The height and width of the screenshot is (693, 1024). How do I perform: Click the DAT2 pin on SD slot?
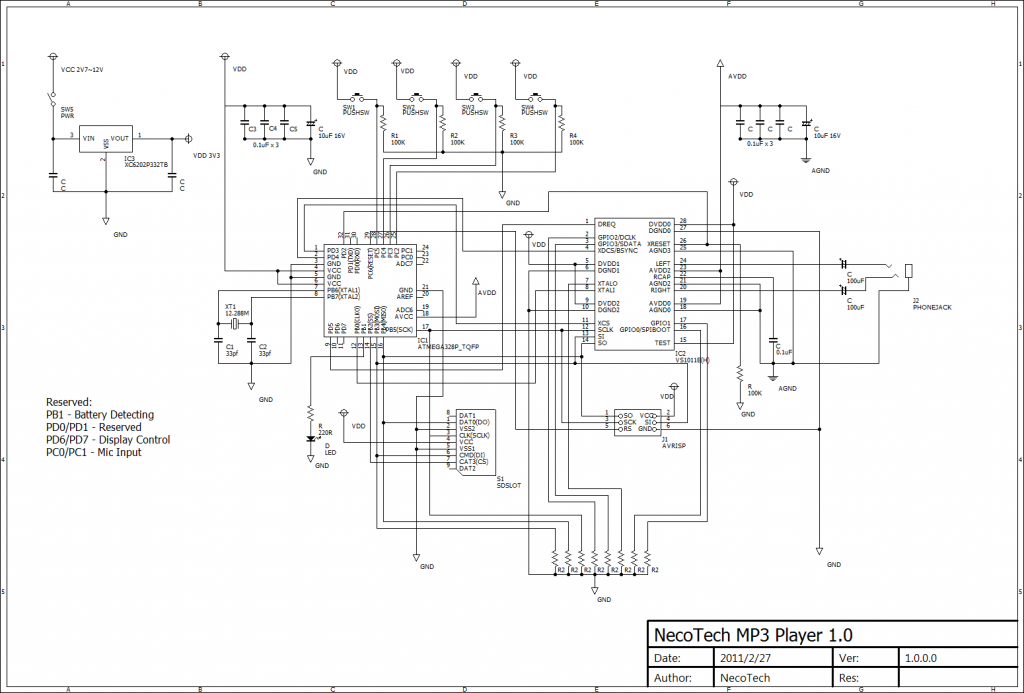[x=468, y=468]
